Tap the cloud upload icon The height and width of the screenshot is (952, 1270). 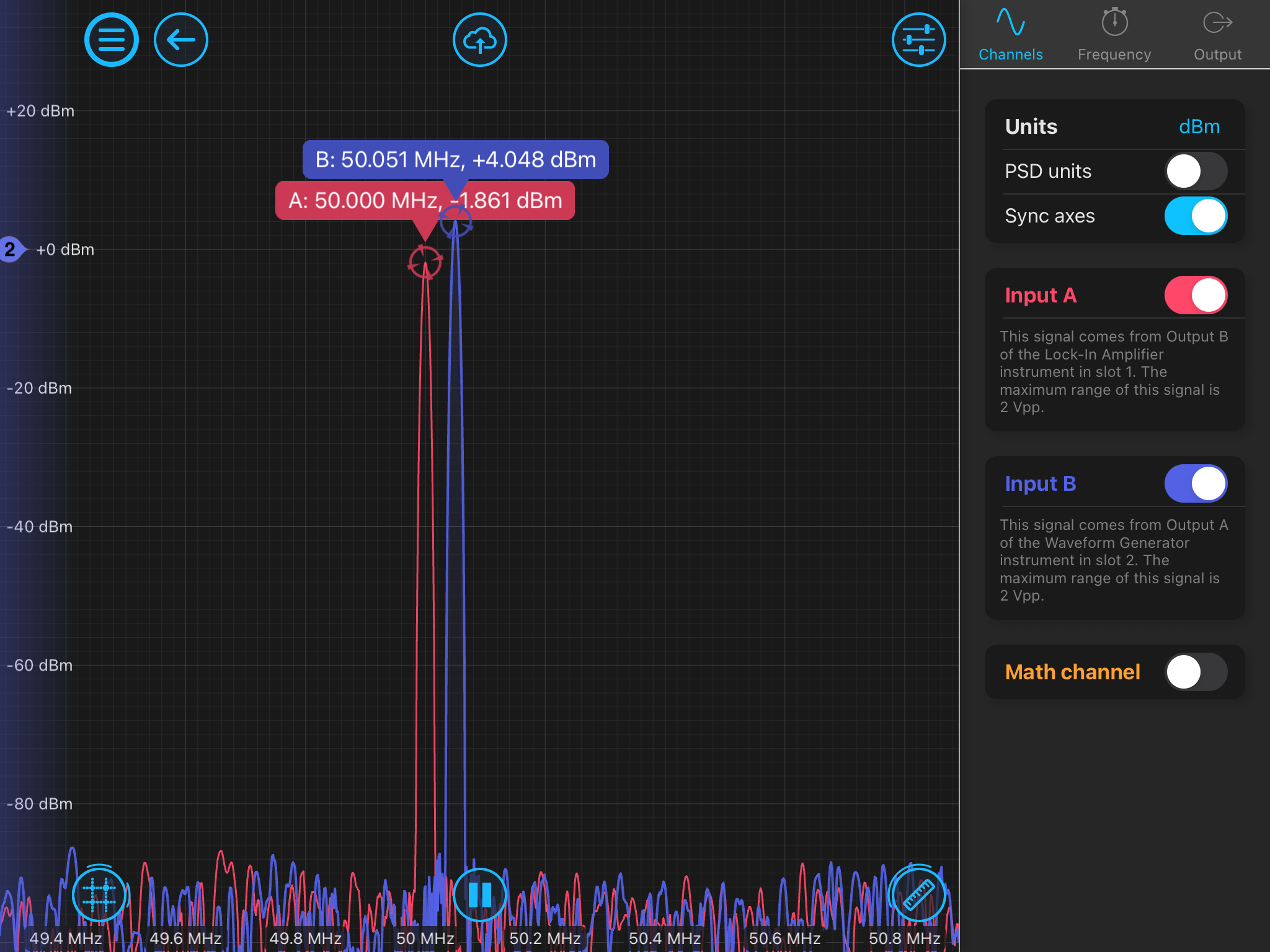[480, 40]
